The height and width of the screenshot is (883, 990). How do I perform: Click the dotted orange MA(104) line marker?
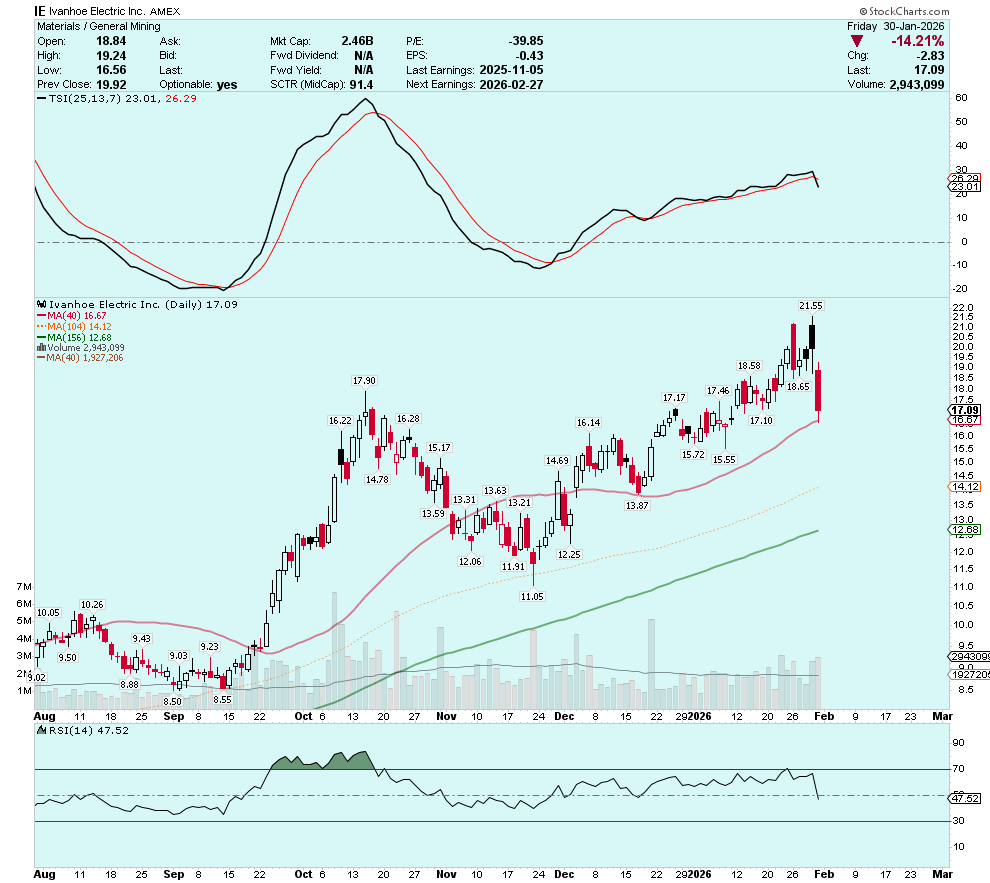(x=40, y=325)
